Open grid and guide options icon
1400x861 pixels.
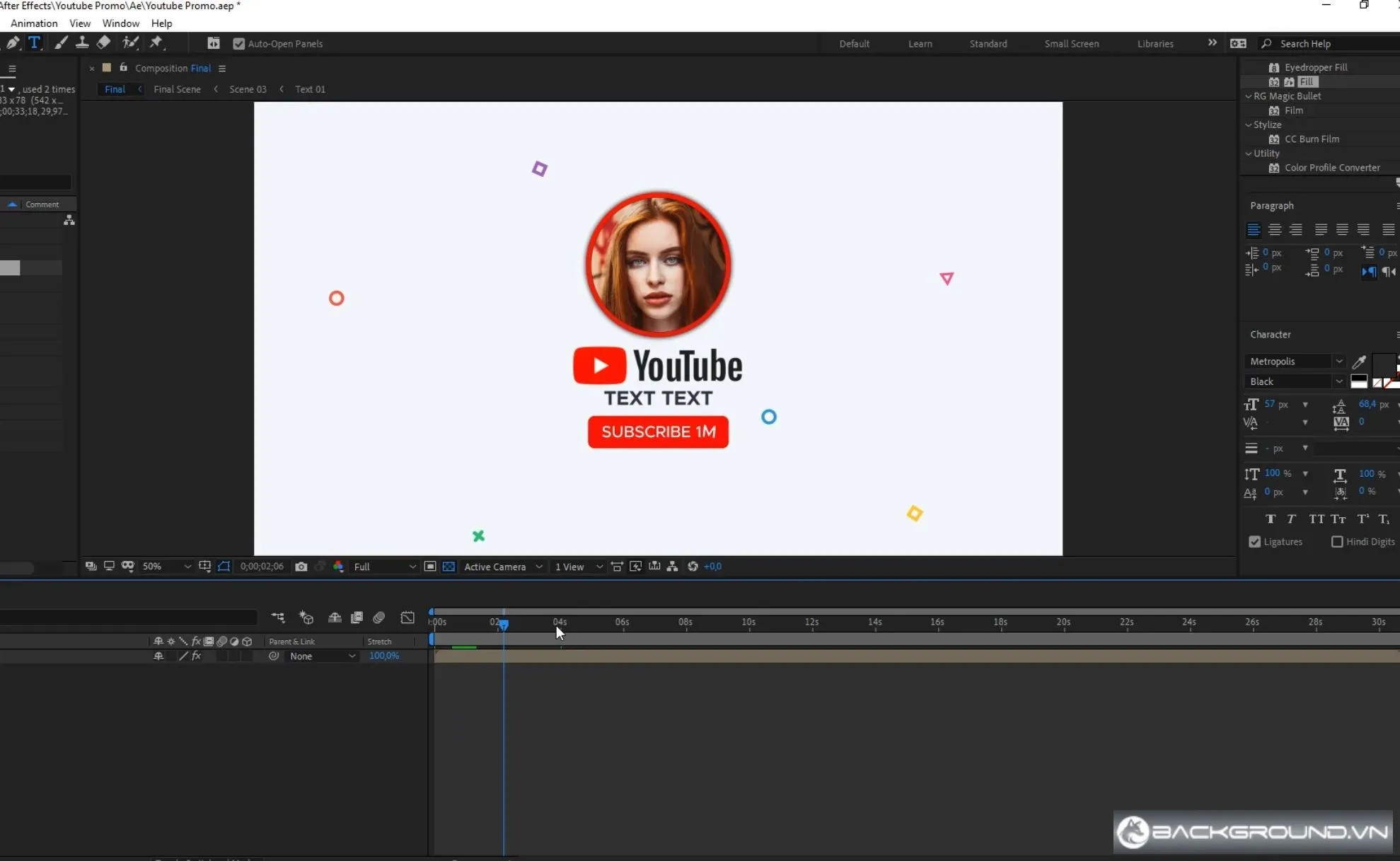tap(204, 567)
